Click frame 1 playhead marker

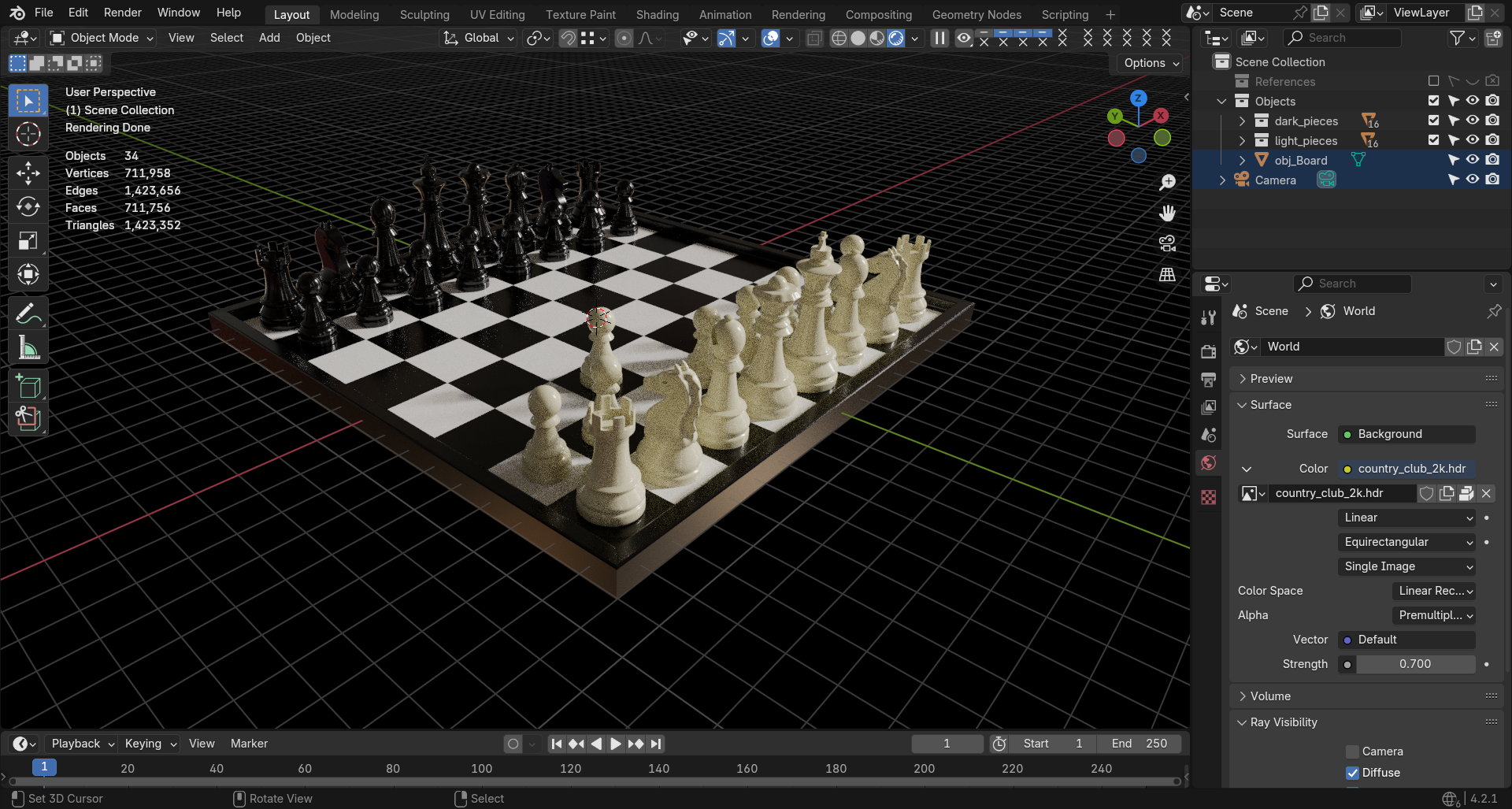click(x=44, y=766)
